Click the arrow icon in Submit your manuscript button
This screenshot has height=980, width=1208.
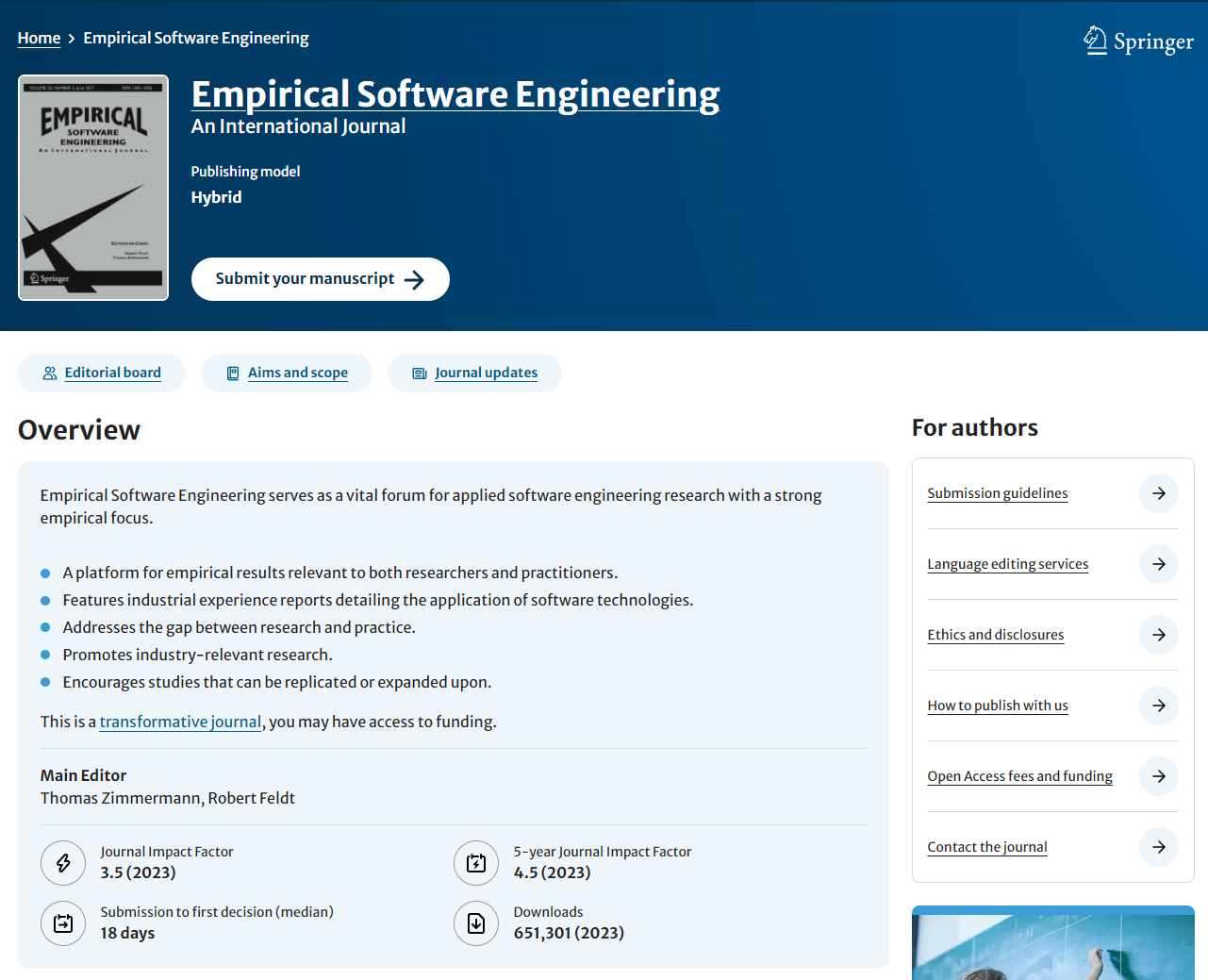point(414,279)
